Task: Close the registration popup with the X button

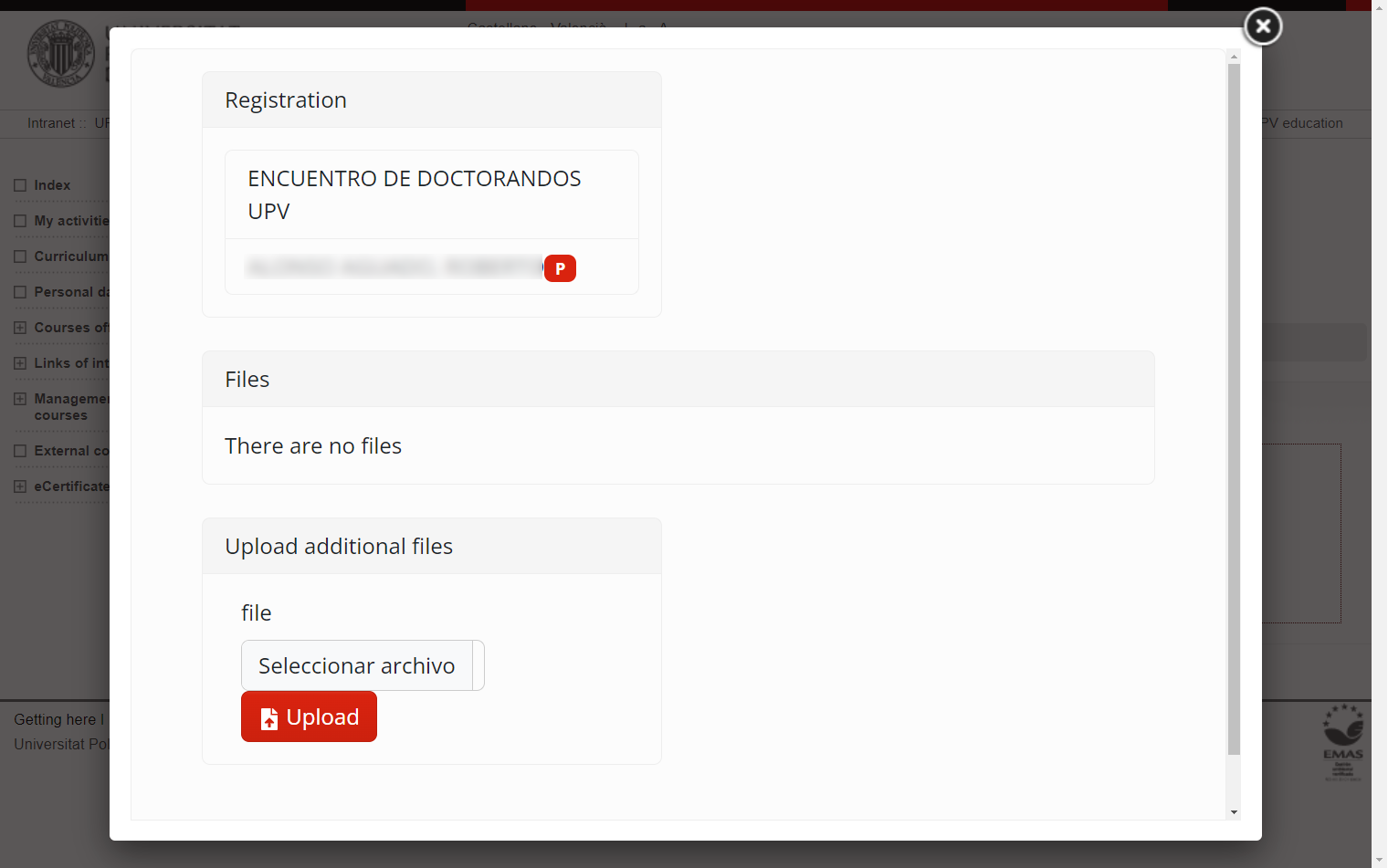Action: click(x=1263, y=26)
